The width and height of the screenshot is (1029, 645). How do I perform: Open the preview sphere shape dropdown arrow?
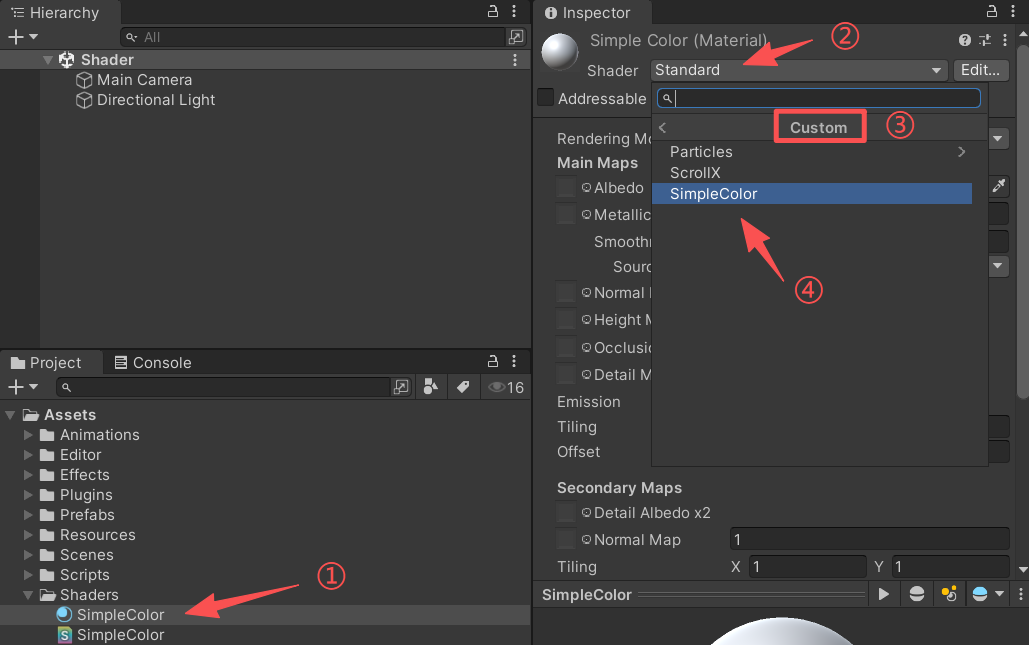coord(998,593)
